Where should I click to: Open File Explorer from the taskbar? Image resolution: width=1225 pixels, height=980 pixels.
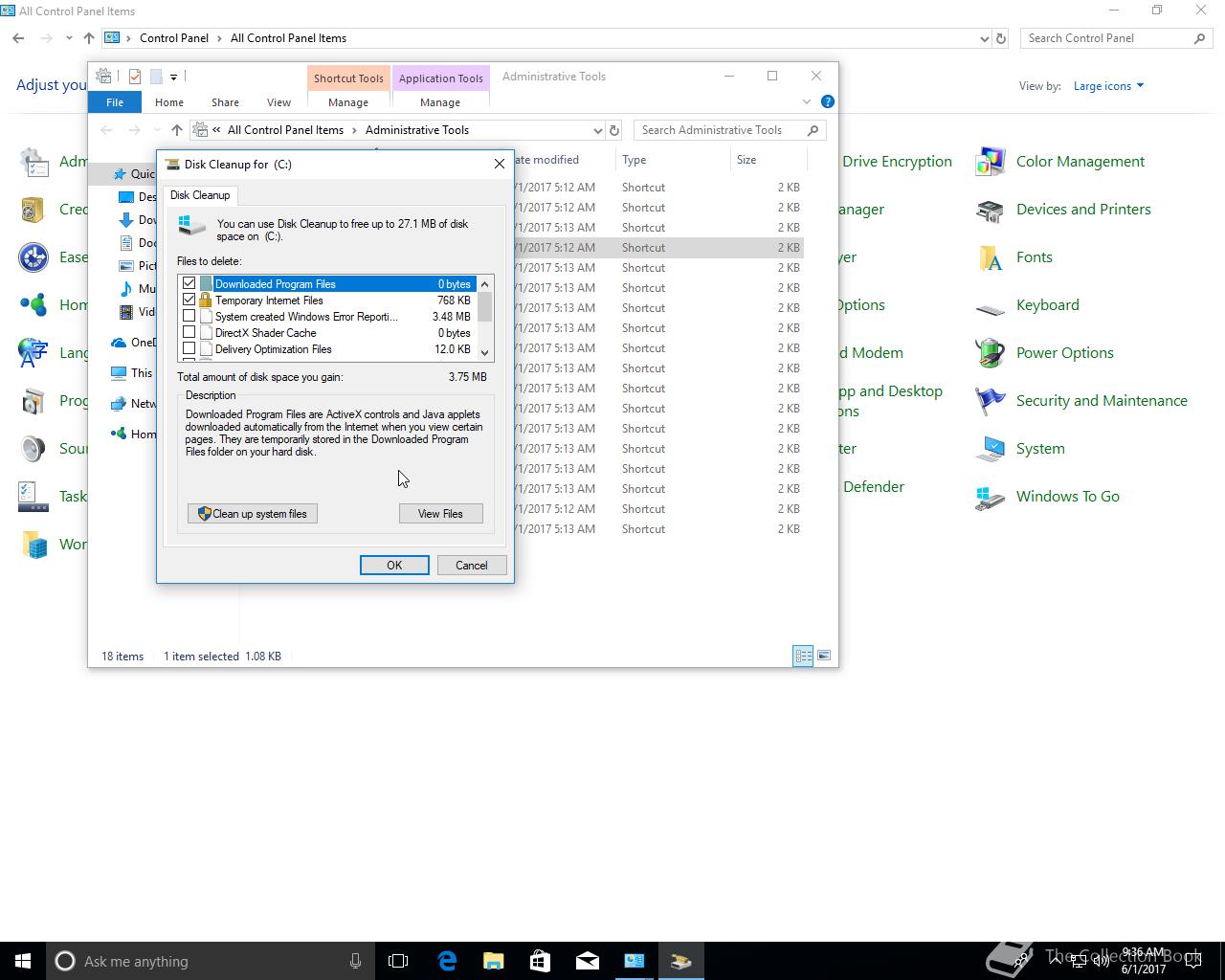tap(493, 961)
